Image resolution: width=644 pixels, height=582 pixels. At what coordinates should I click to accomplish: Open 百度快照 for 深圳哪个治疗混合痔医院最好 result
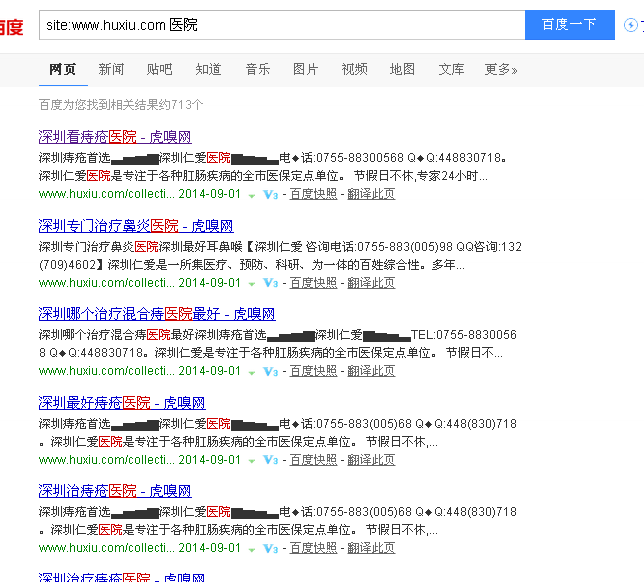click(313, 371)
